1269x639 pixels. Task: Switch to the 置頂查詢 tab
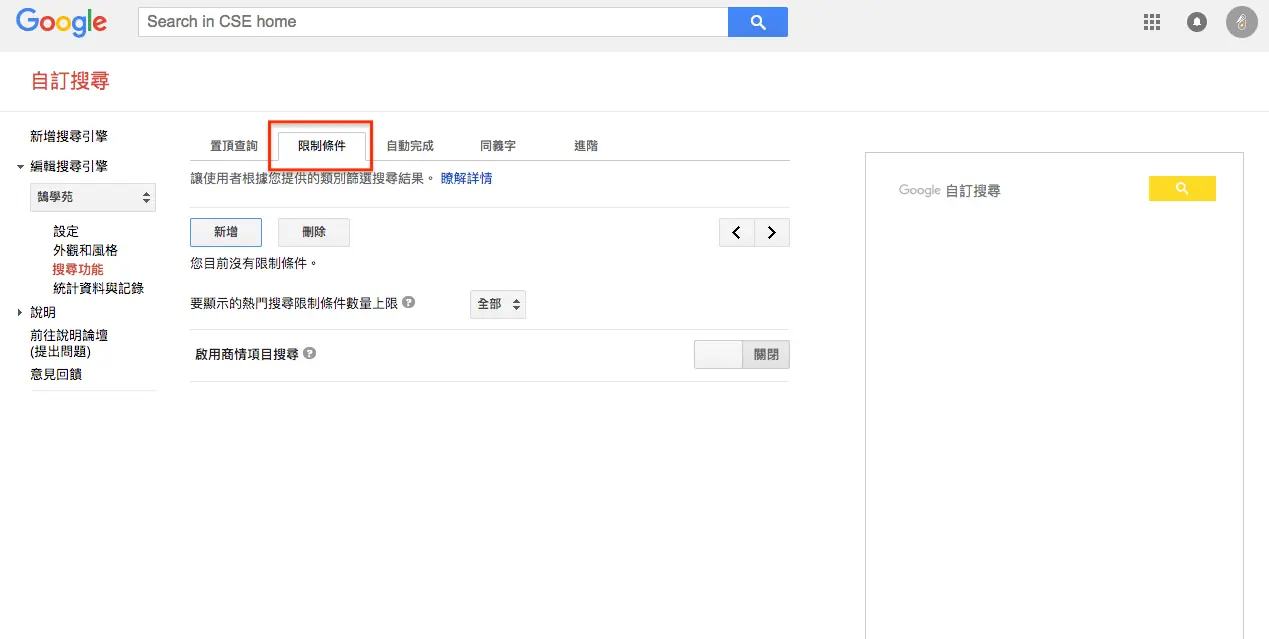pyautogui.click(x=234, y=146)
